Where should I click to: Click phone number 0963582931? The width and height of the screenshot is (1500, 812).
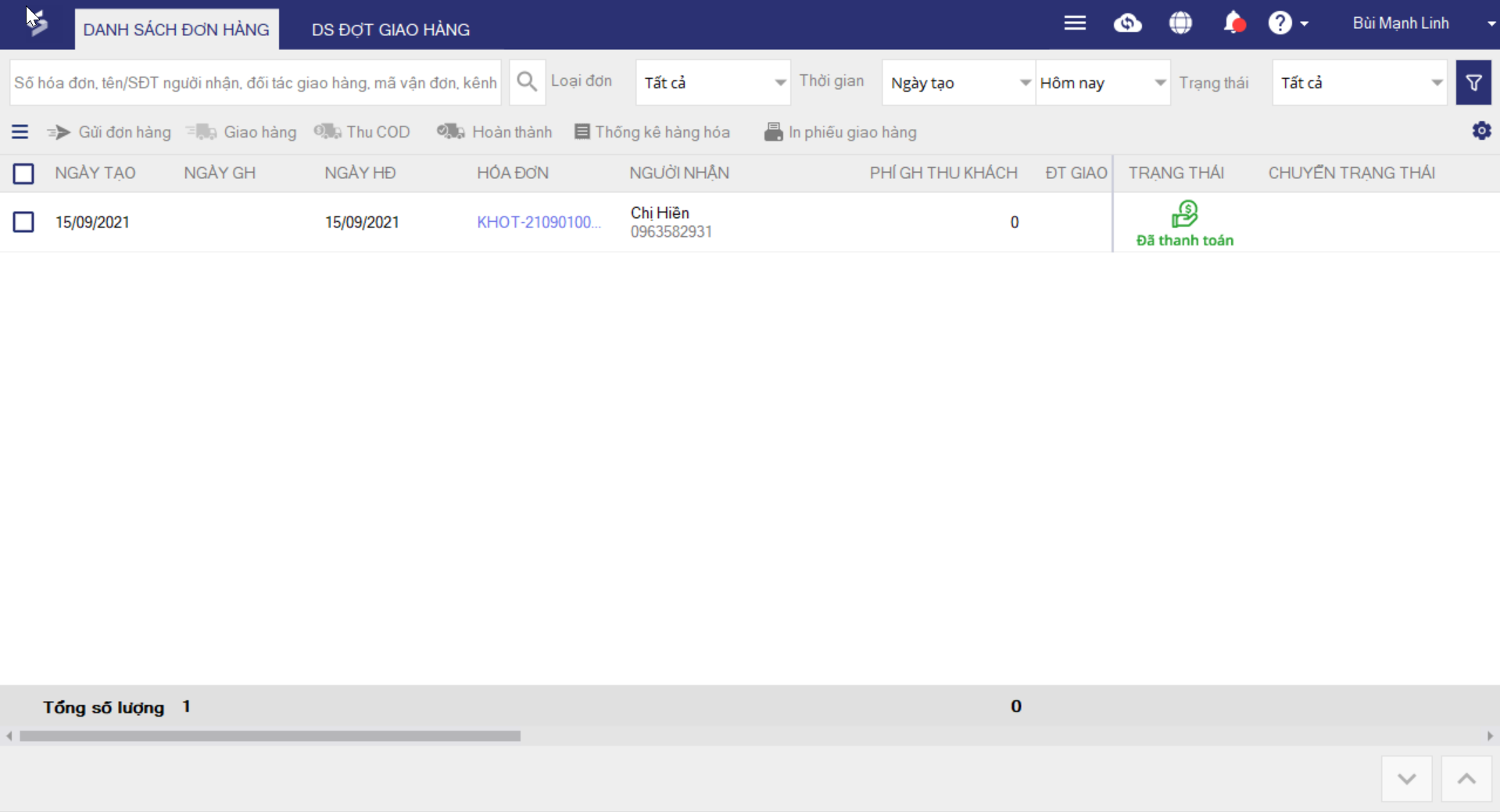(x=671, y=232)
